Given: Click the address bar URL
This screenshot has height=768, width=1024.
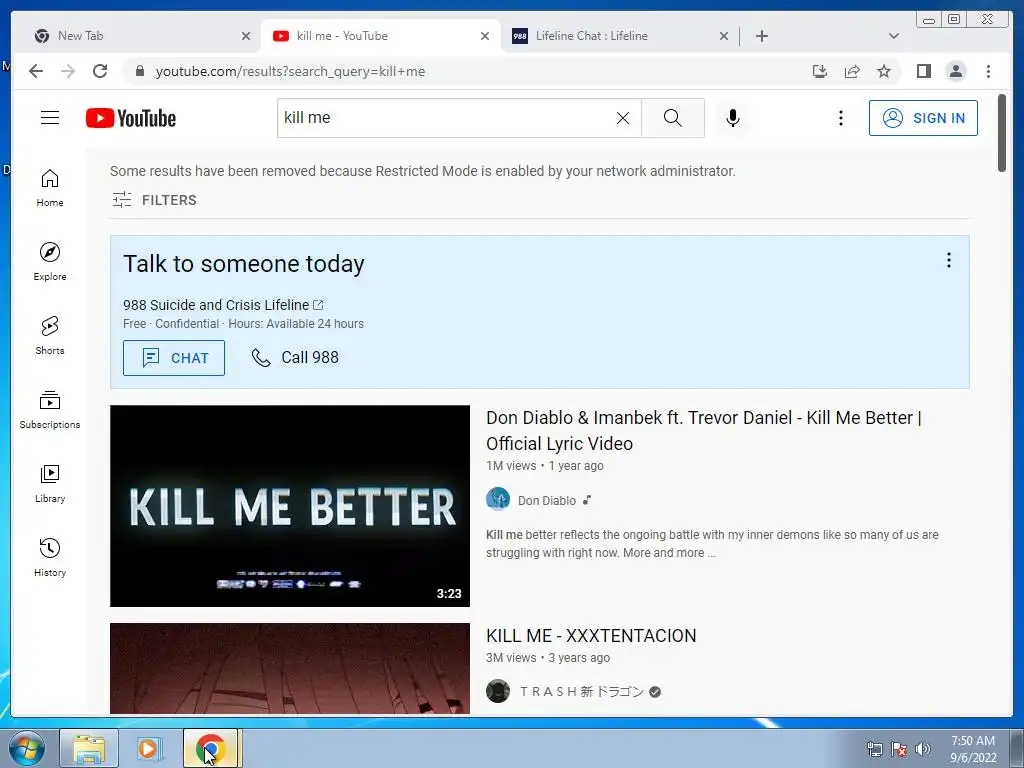Looking at the screenshot, I should [x=290, y=71].
